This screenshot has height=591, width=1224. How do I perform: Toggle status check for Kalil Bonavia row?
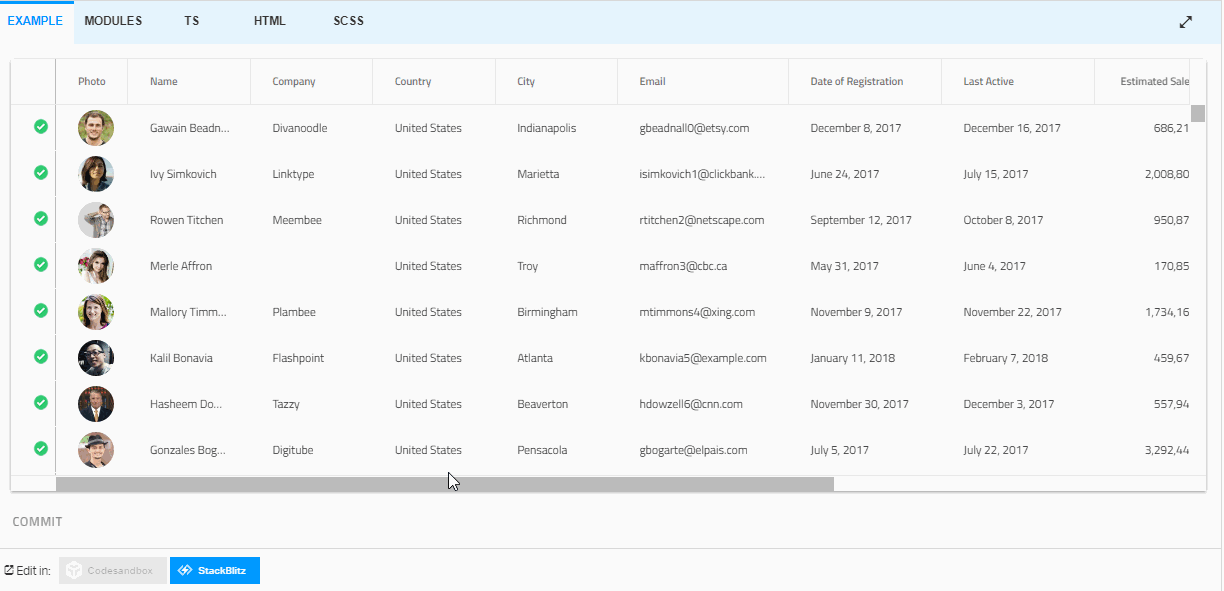[x=40, y=357]
